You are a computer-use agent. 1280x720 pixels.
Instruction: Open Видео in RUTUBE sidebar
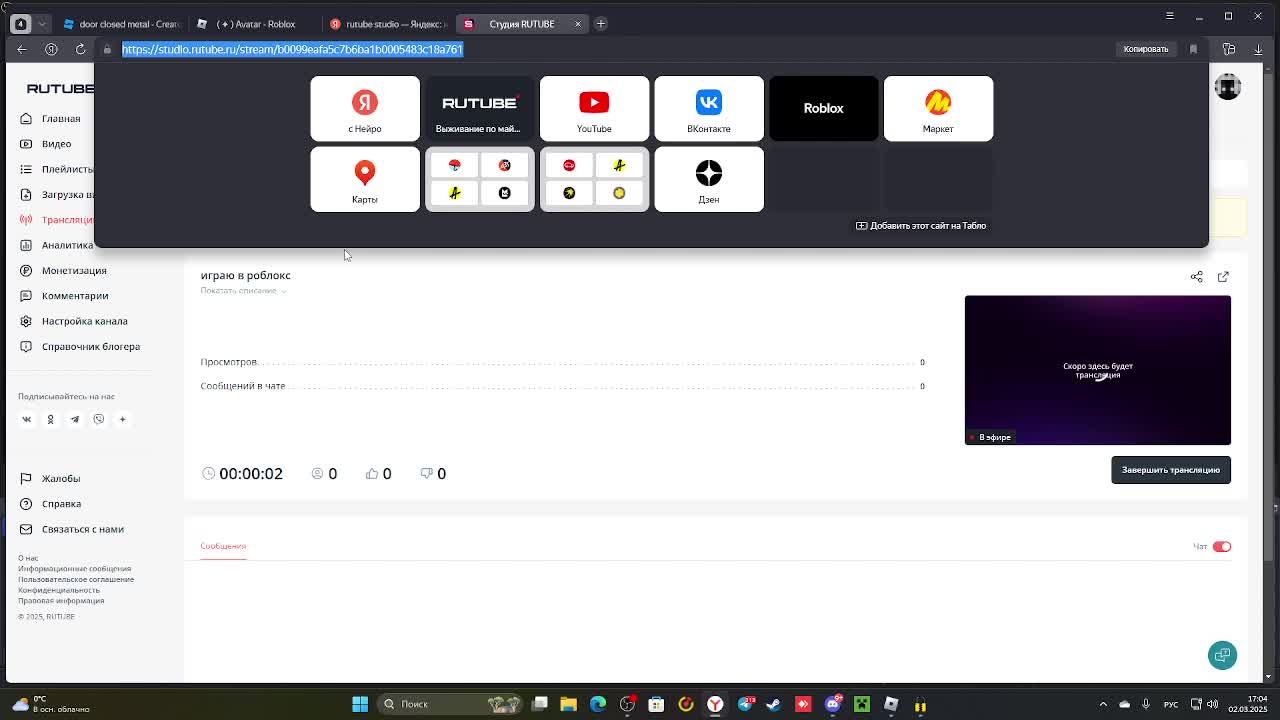pos(56,144)
